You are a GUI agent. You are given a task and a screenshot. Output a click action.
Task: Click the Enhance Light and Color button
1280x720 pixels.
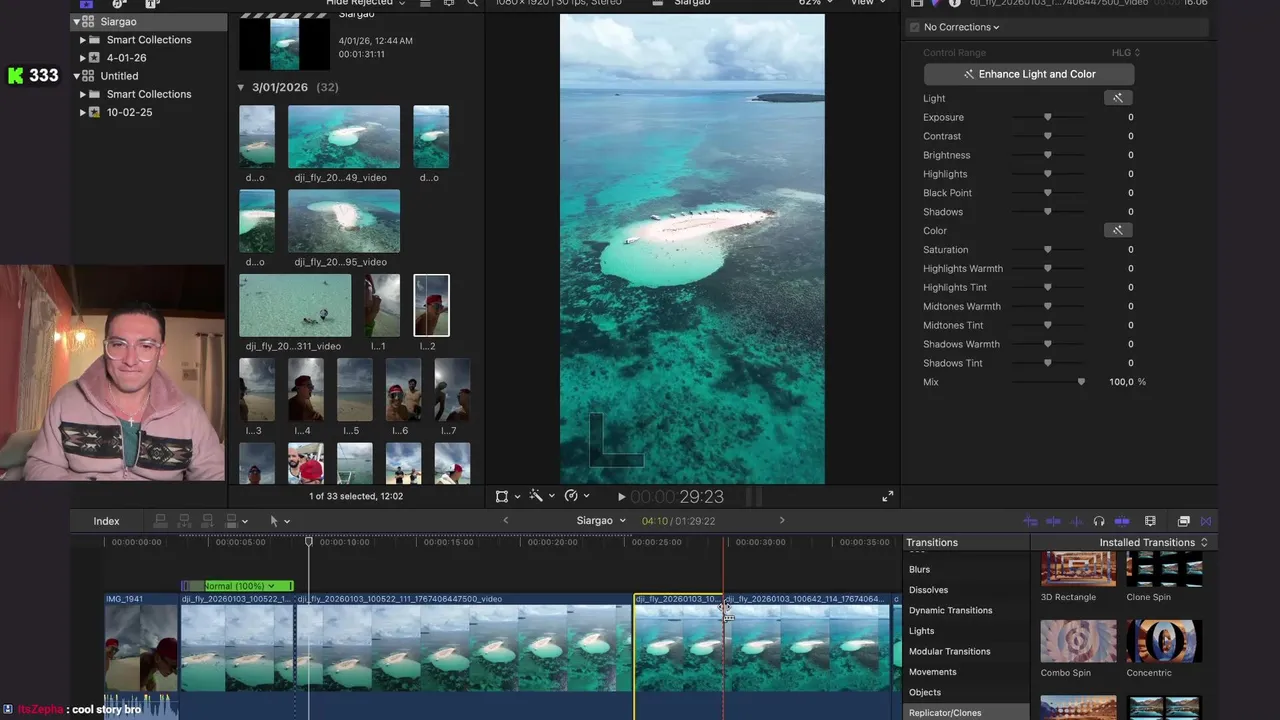click(1028, 74)
